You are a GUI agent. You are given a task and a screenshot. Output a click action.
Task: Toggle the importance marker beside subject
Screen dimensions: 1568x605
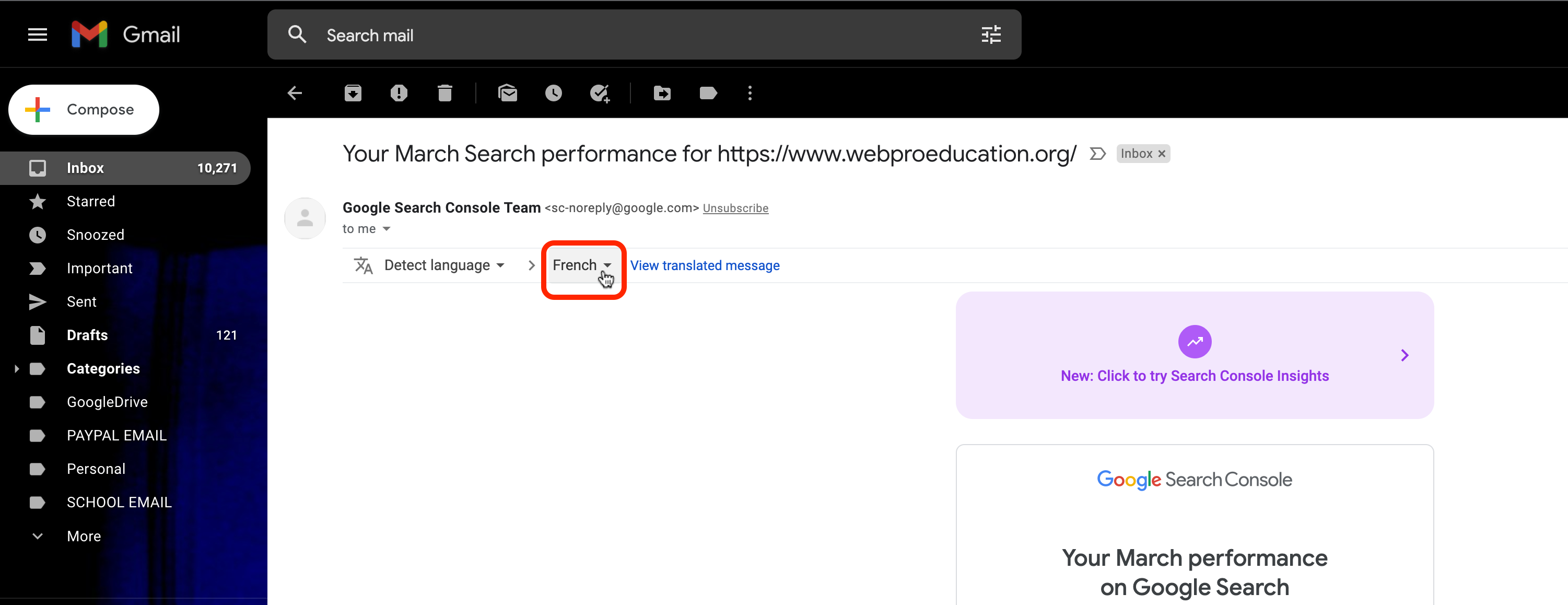[1097, 154]
